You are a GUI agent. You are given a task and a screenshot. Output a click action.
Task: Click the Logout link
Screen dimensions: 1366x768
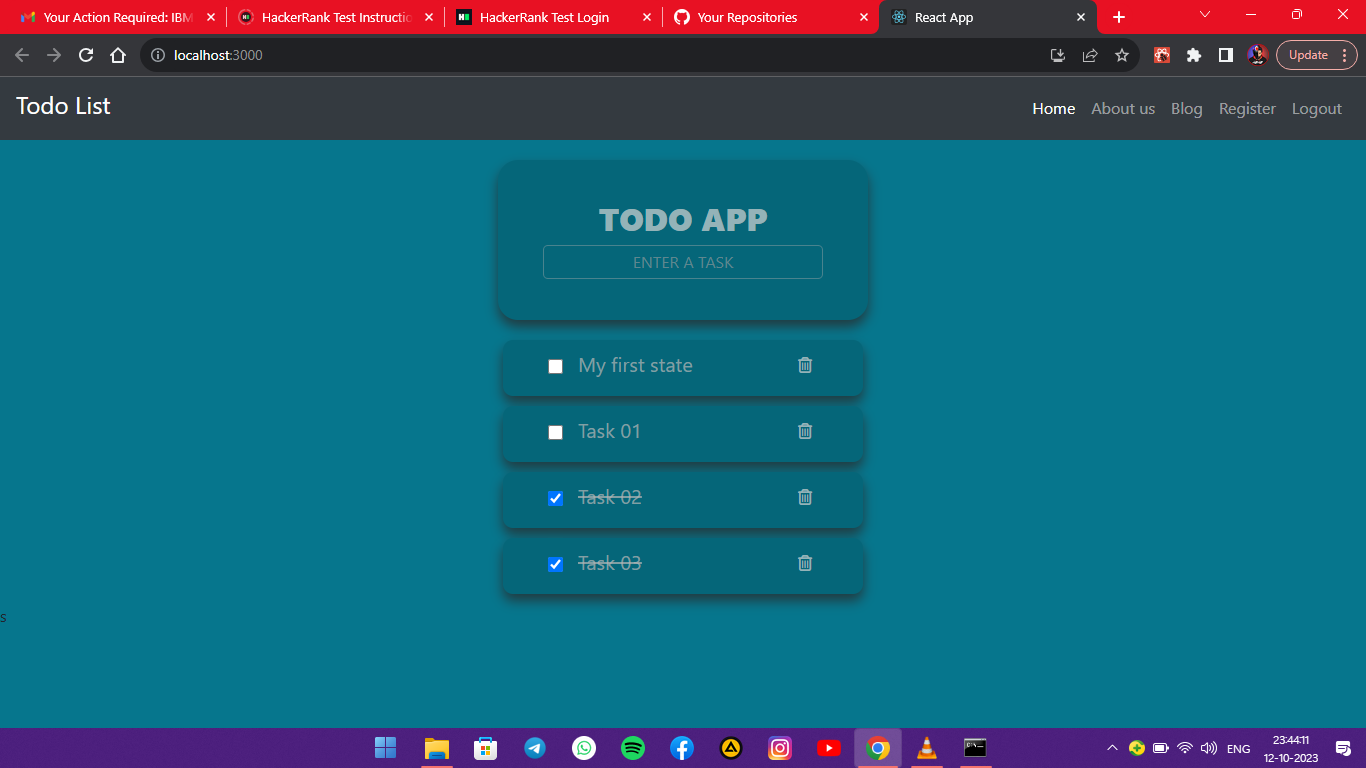click(1316, 109)
